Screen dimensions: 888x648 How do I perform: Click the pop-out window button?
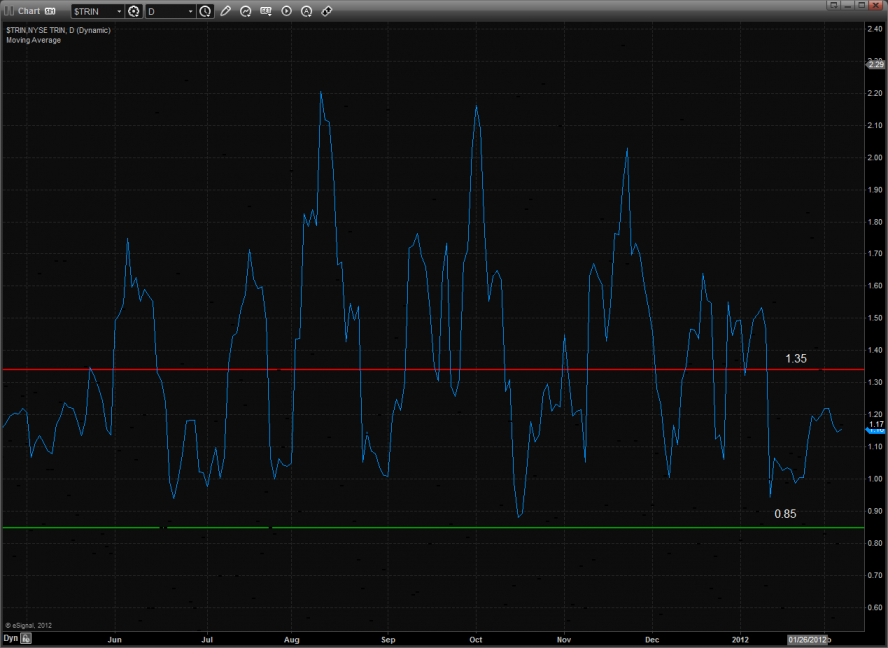click(833, 5)
